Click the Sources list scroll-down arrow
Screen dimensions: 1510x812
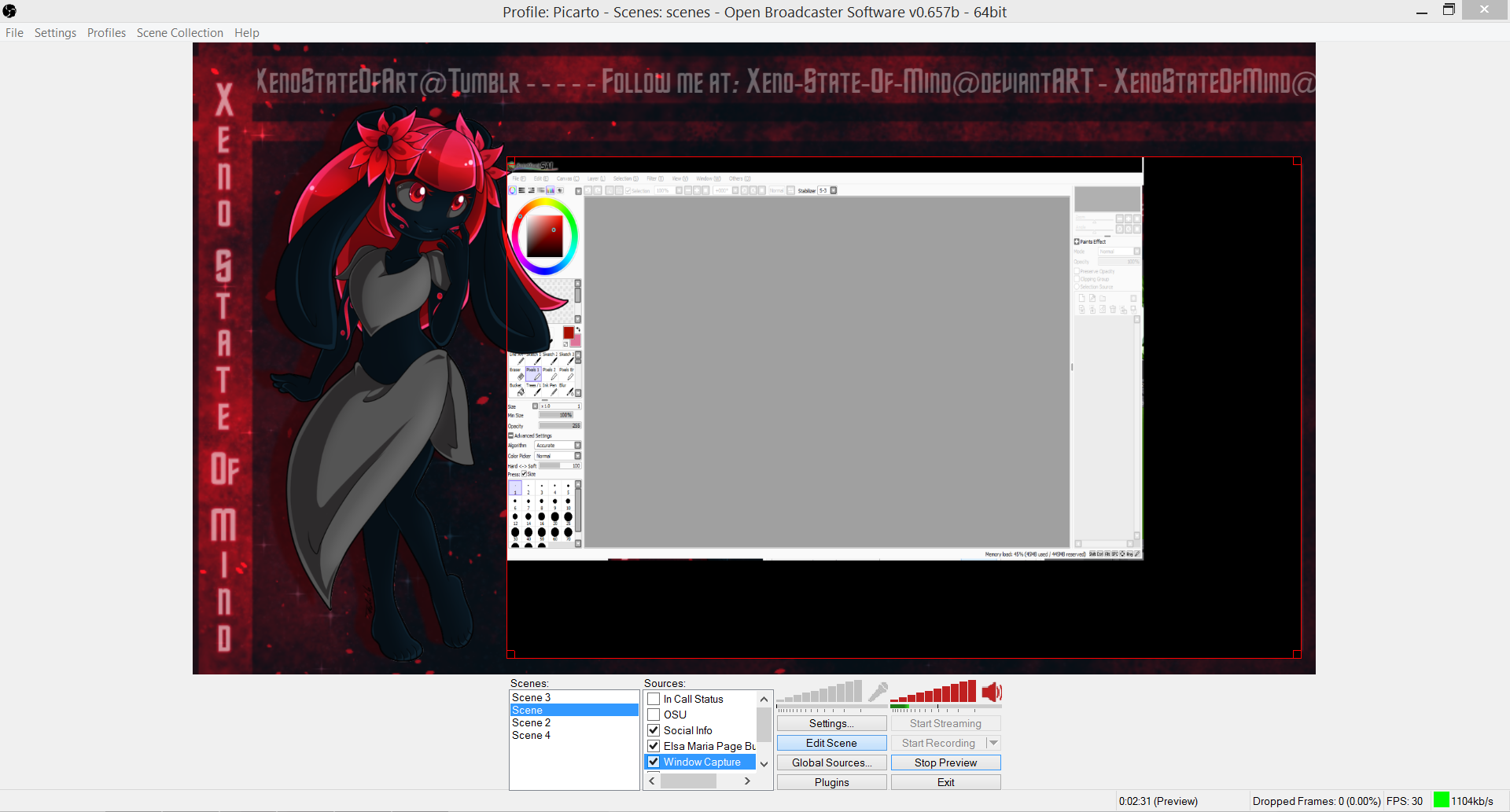pos(764,763)
